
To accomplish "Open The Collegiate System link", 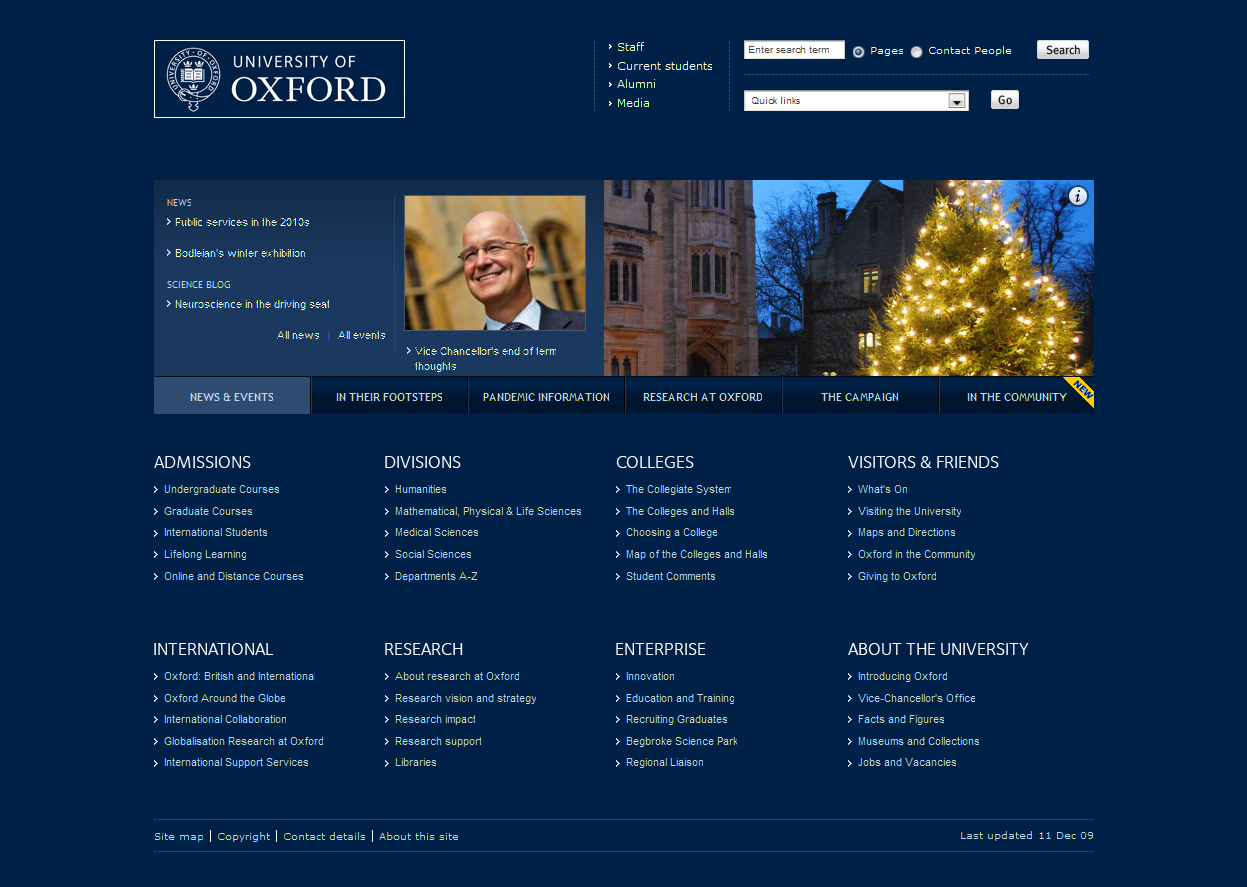I will coord(678,490).
